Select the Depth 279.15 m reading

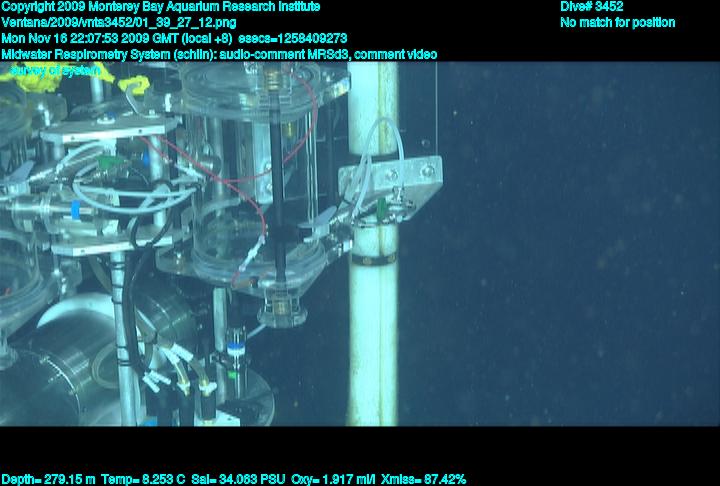(x=48, y=479)
